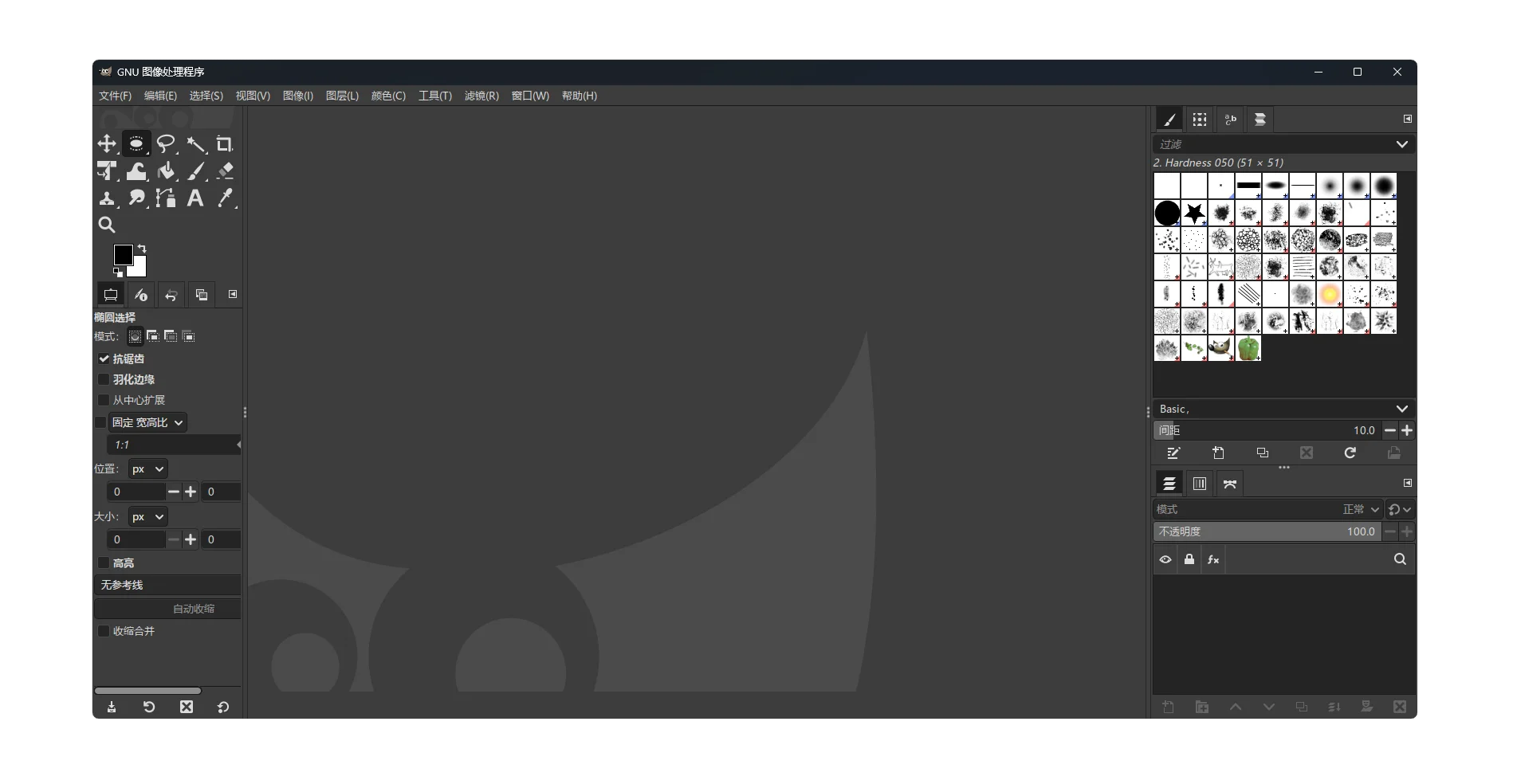Select the Fuzzy Select magic wand tool
Viewport: 1513px width, 784px height.
coord(195,144)
